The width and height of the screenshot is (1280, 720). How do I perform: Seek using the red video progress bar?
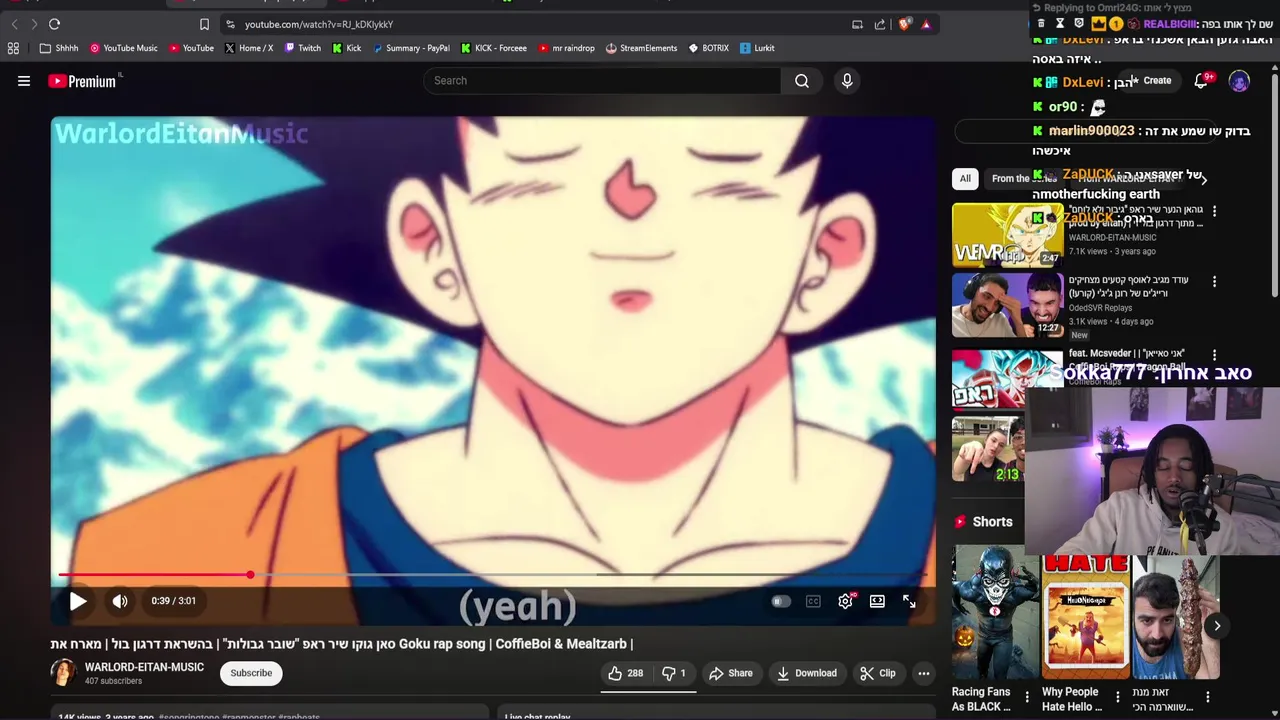click(x=494, y=575)
